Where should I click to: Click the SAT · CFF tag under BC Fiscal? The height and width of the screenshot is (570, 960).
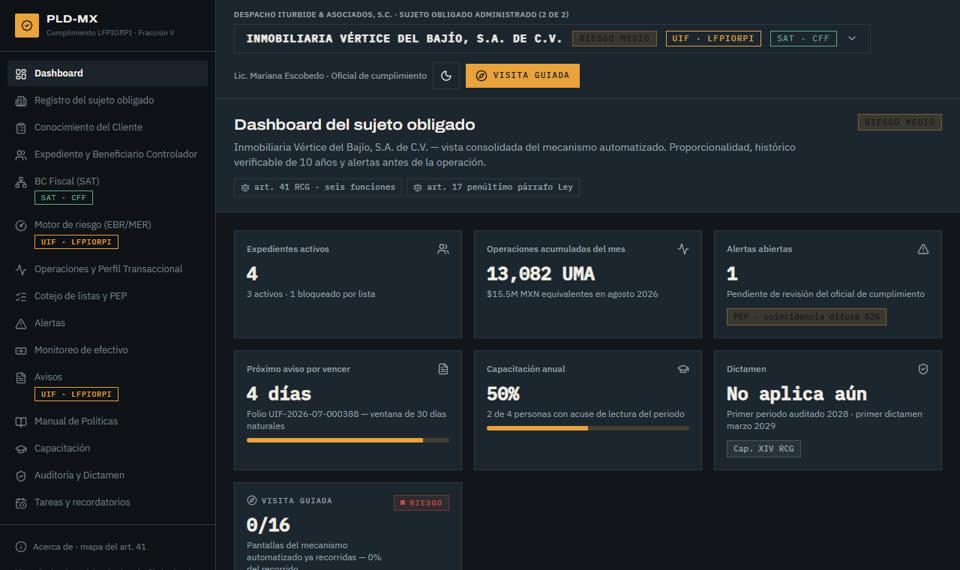(x=64, y=198)
